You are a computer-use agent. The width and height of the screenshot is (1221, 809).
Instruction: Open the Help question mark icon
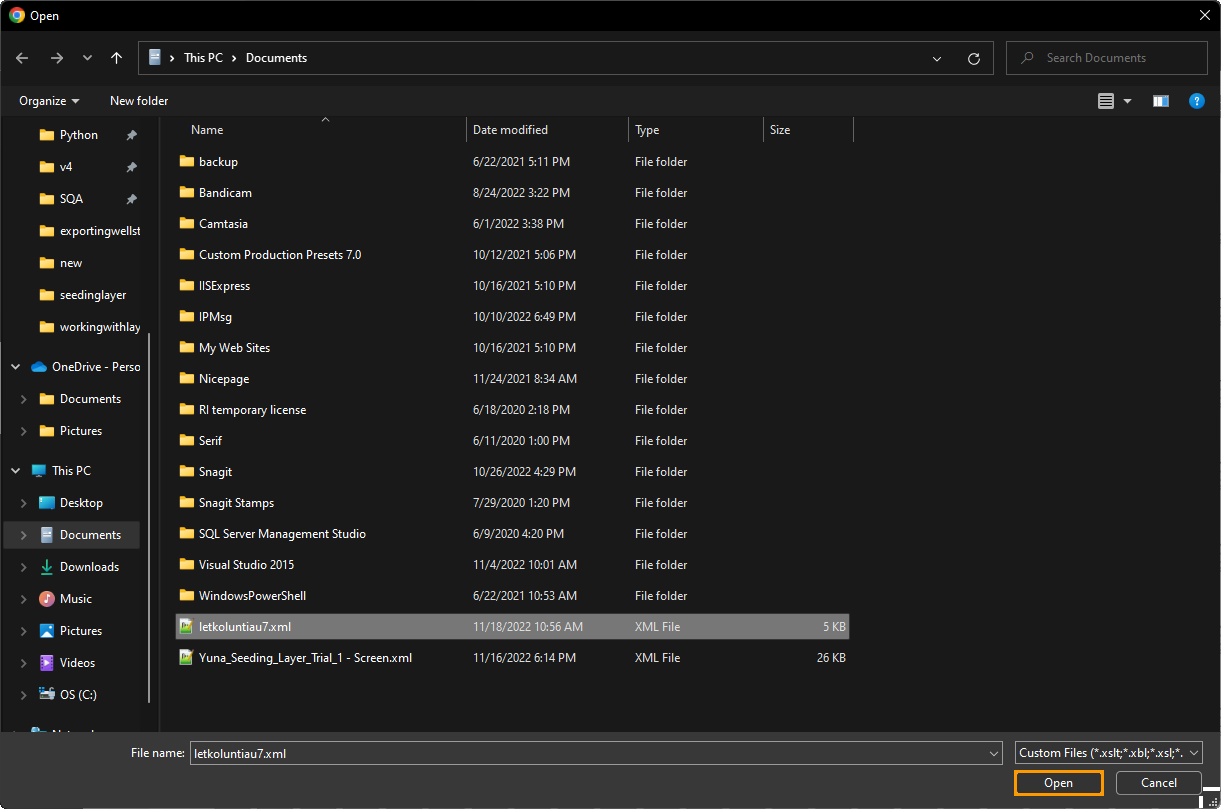pos(1197,101)
